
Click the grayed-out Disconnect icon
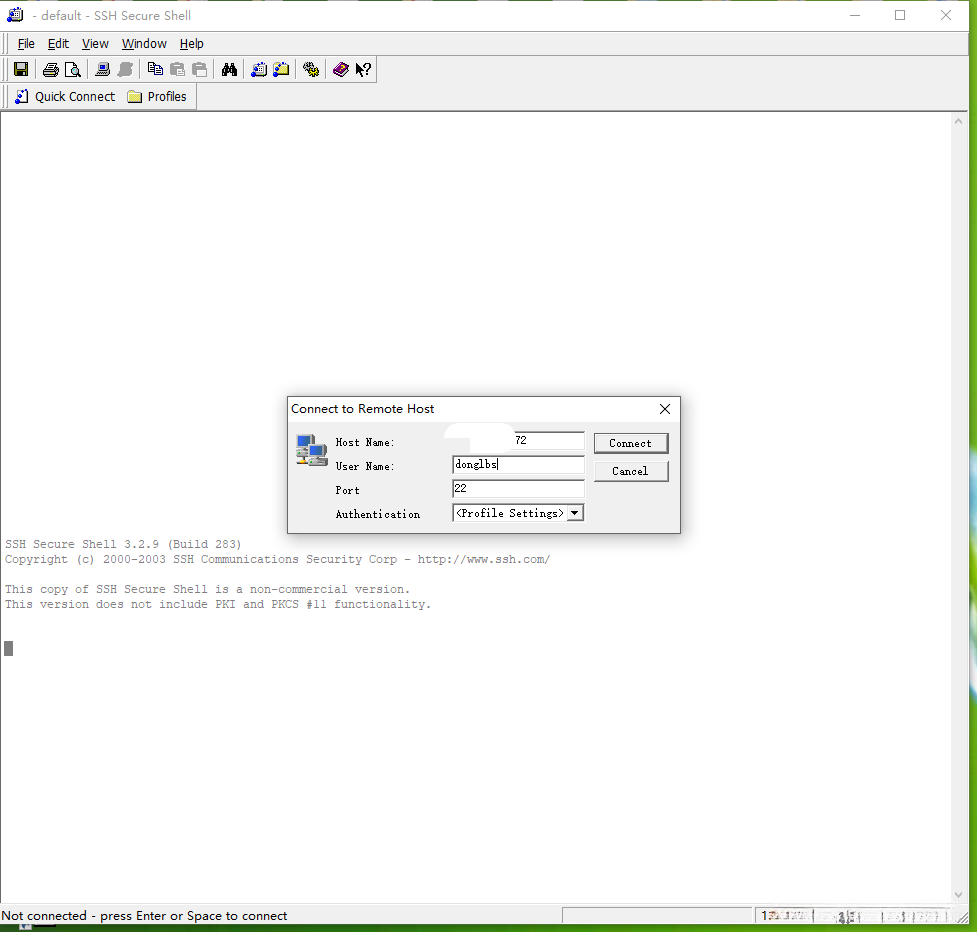point(125,69)
